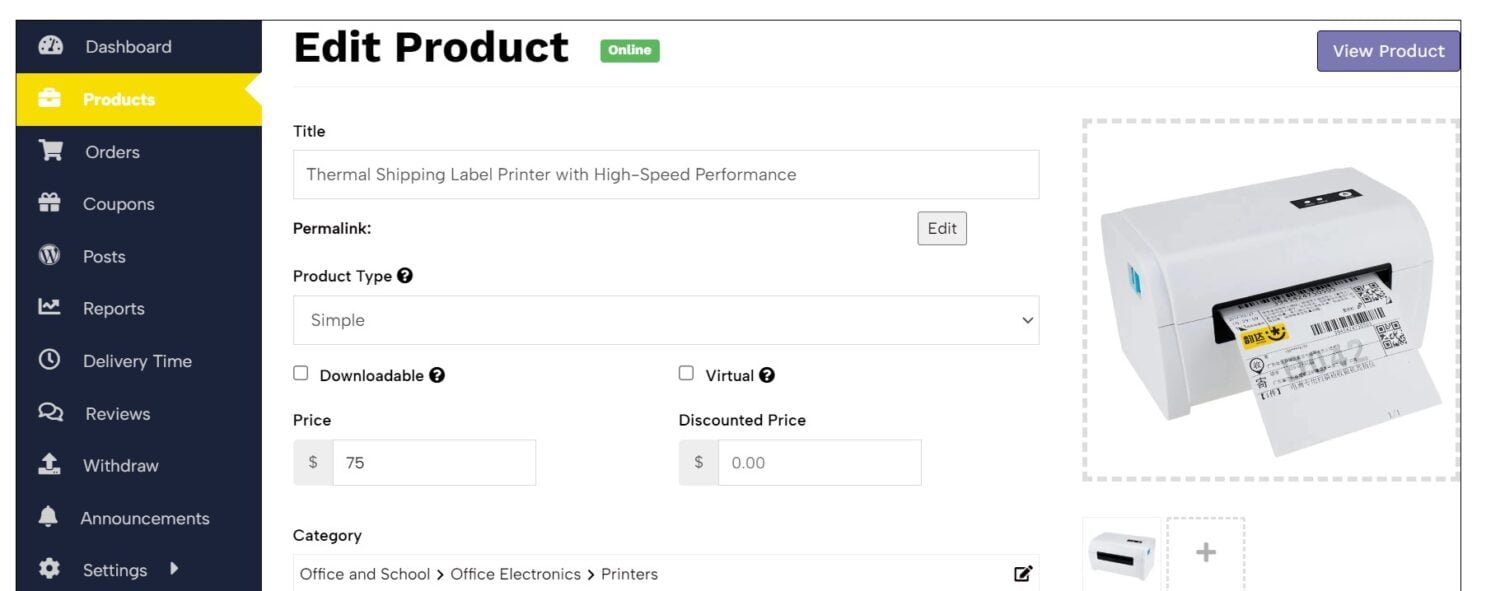Open the Product Type Simple dropdown
Screen dimensions: 1500x591
(666, 320)
